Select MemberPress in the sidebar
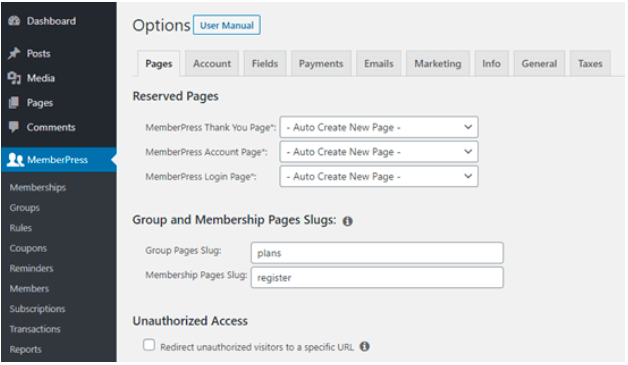The height and width of the screenshot is (365, 628). (59, 160)
